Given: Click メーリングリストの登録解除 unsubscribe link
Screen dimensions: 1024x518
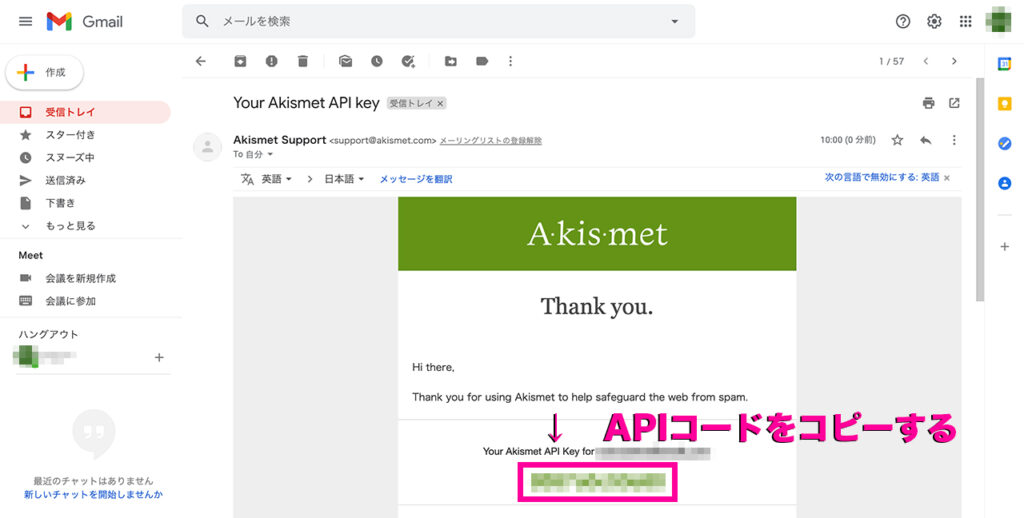Looking at the screenshot, I should [x=490, y=140].
